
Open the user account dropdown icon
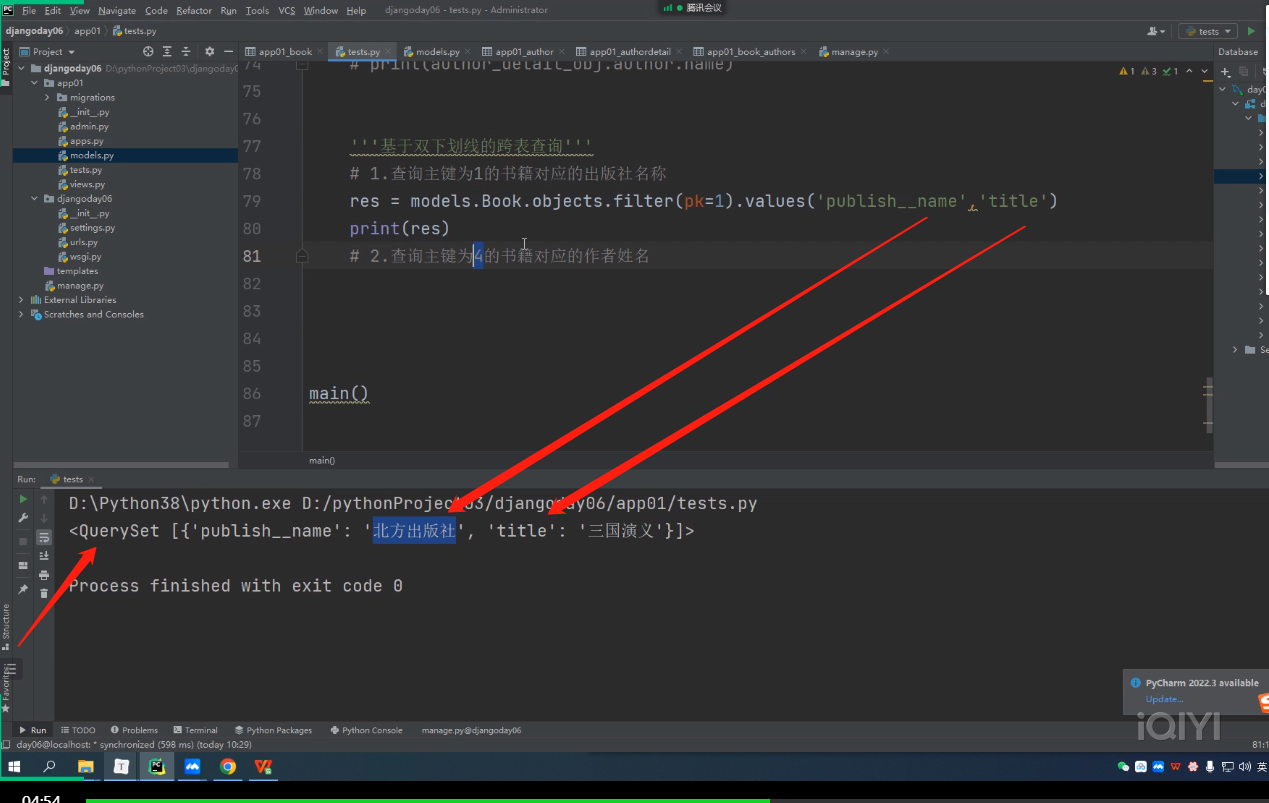coord(1157,31)
